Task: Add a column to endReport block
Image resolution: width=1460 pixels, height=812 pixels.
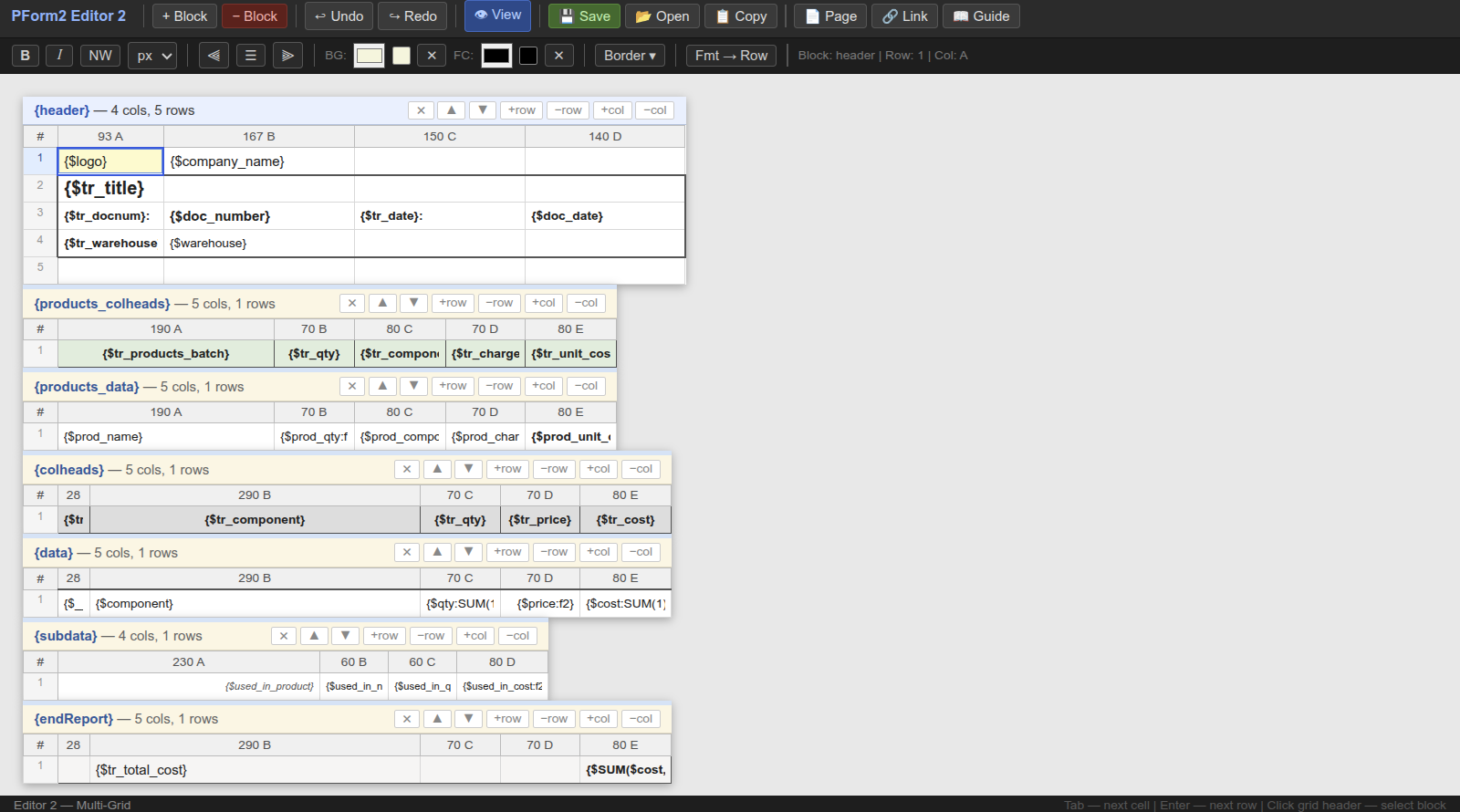Action: click(x=599, y=719)
